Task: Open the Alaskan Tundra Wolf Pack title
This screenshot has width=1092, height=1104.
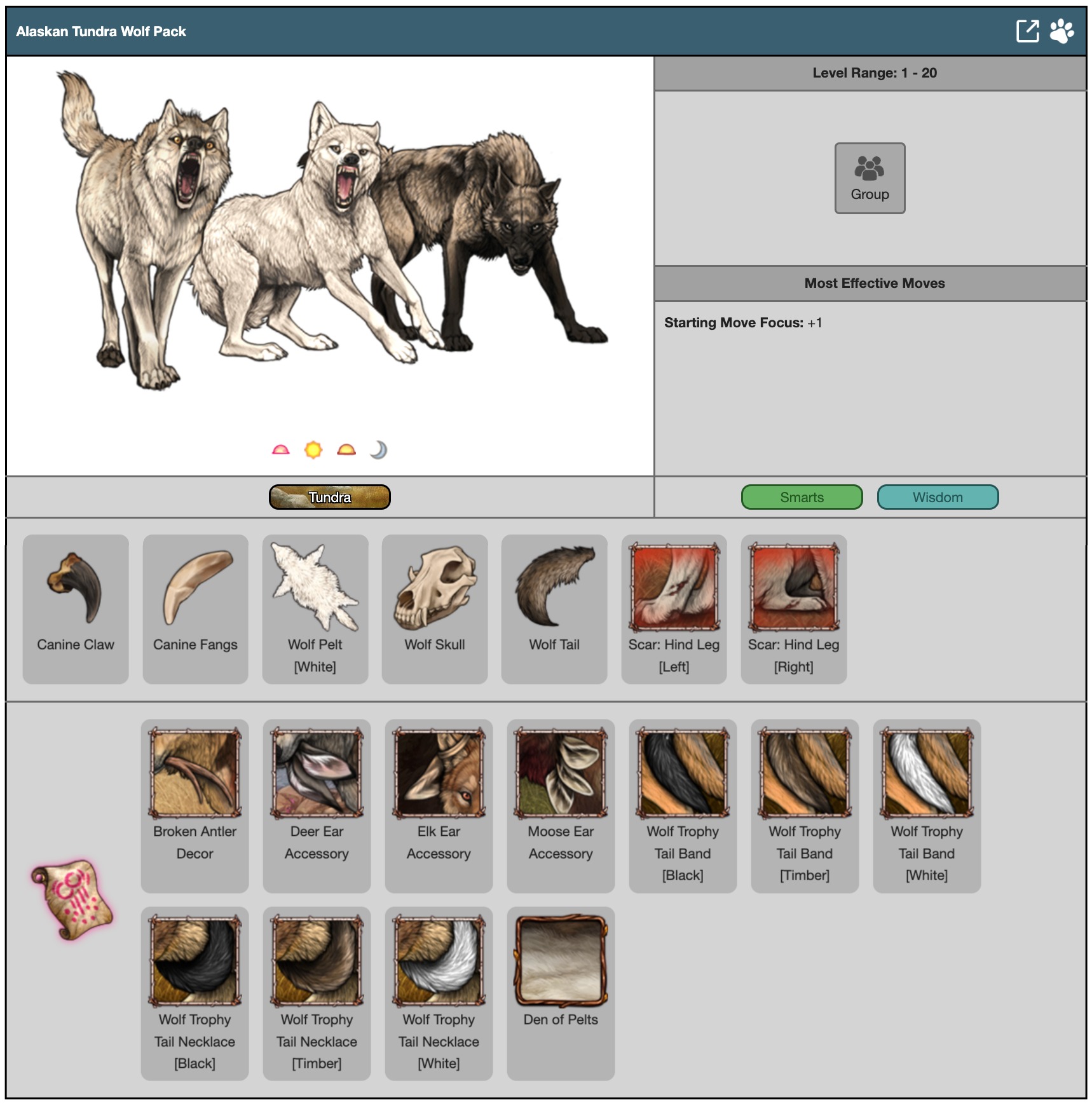Action: tap(101, 31)
